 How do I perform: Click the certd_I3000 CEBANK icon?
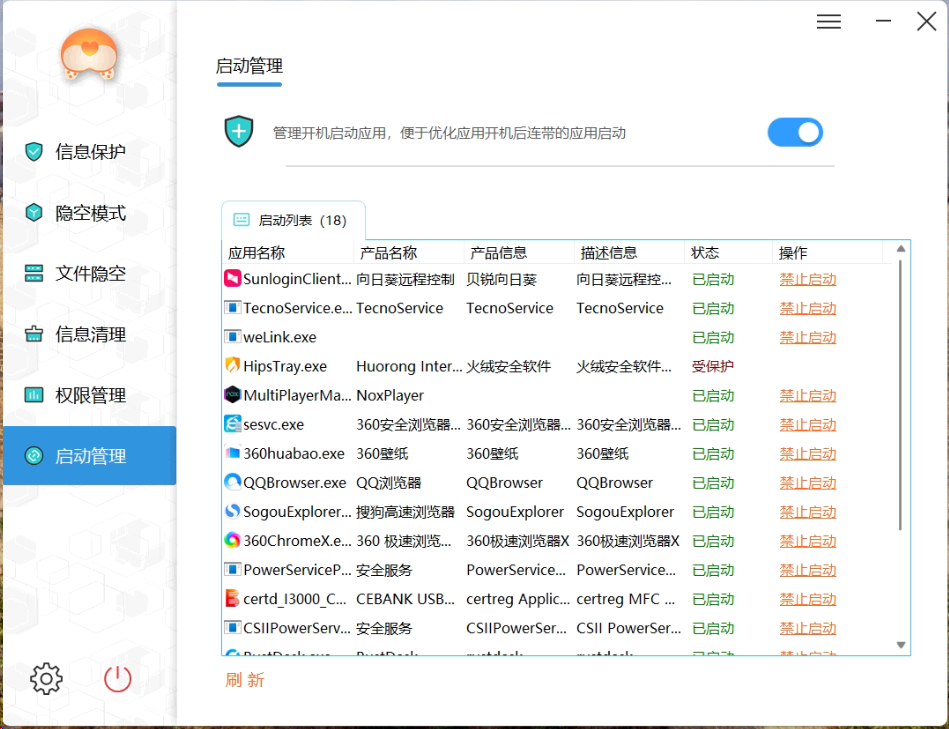(x=232, y=598)
